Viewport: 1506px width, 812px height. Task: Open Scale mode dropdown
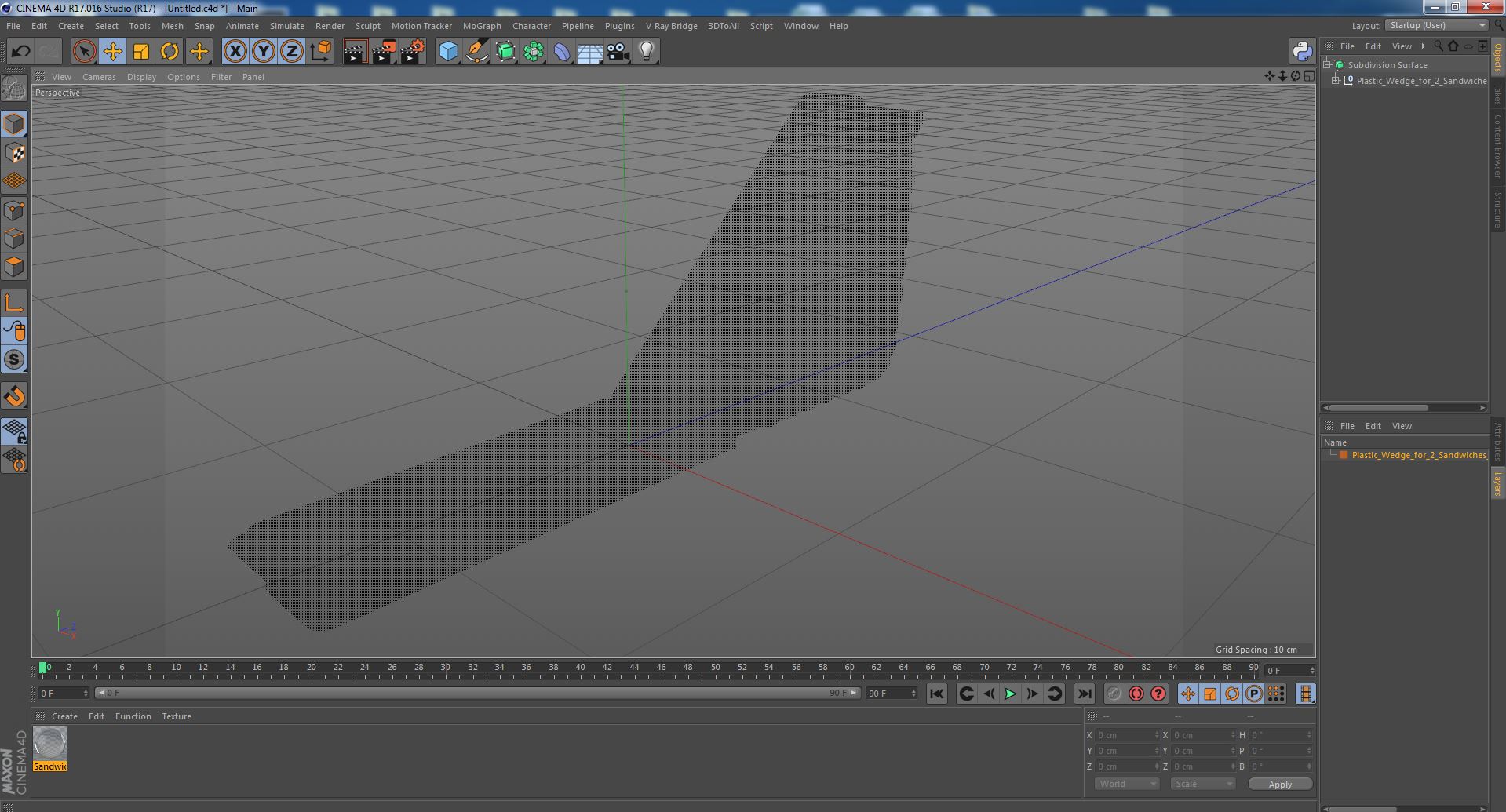tap(1202, 784)
